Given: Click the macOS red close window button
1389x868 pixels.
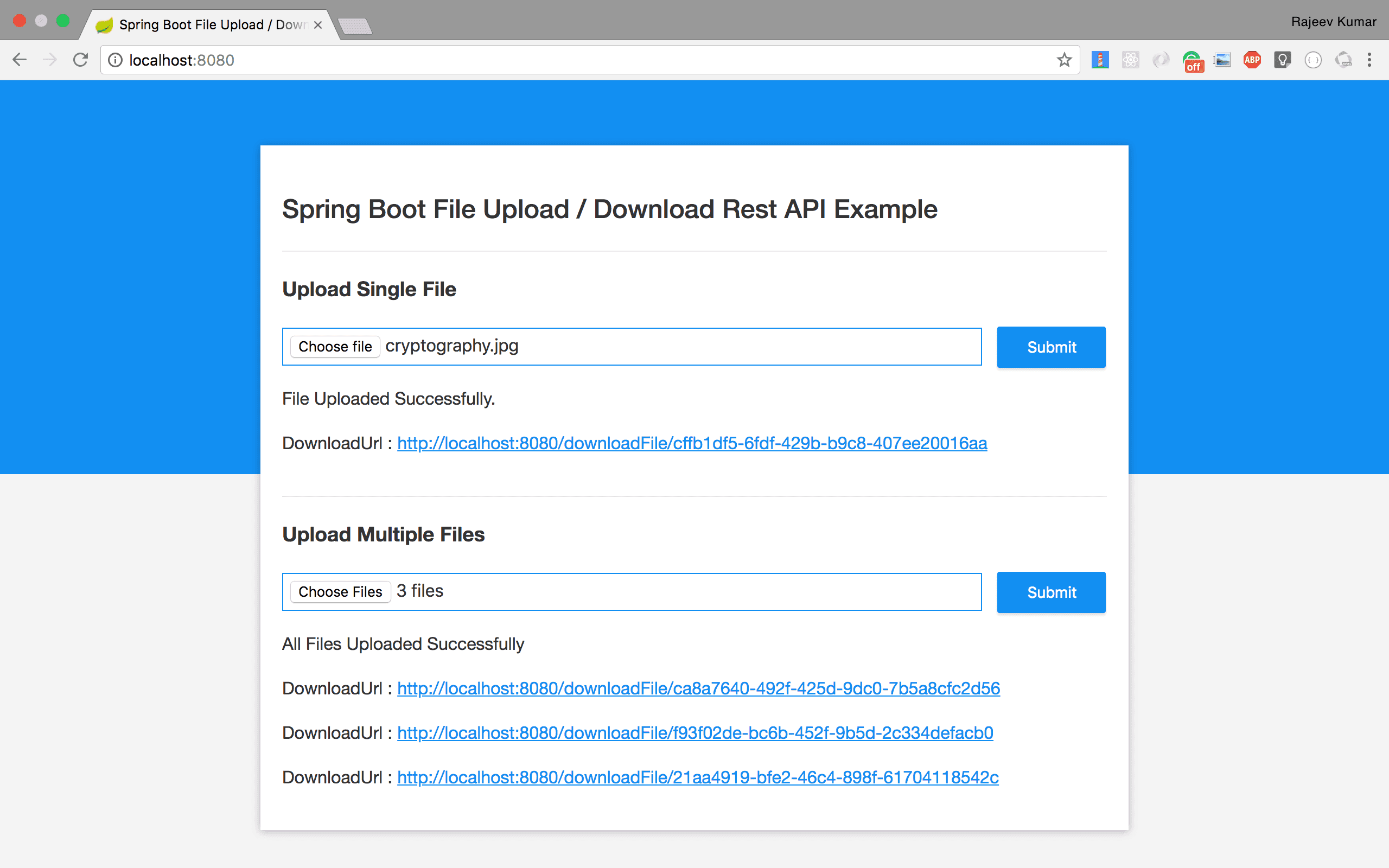Looking at the screenshot, I should click(20, 21).
